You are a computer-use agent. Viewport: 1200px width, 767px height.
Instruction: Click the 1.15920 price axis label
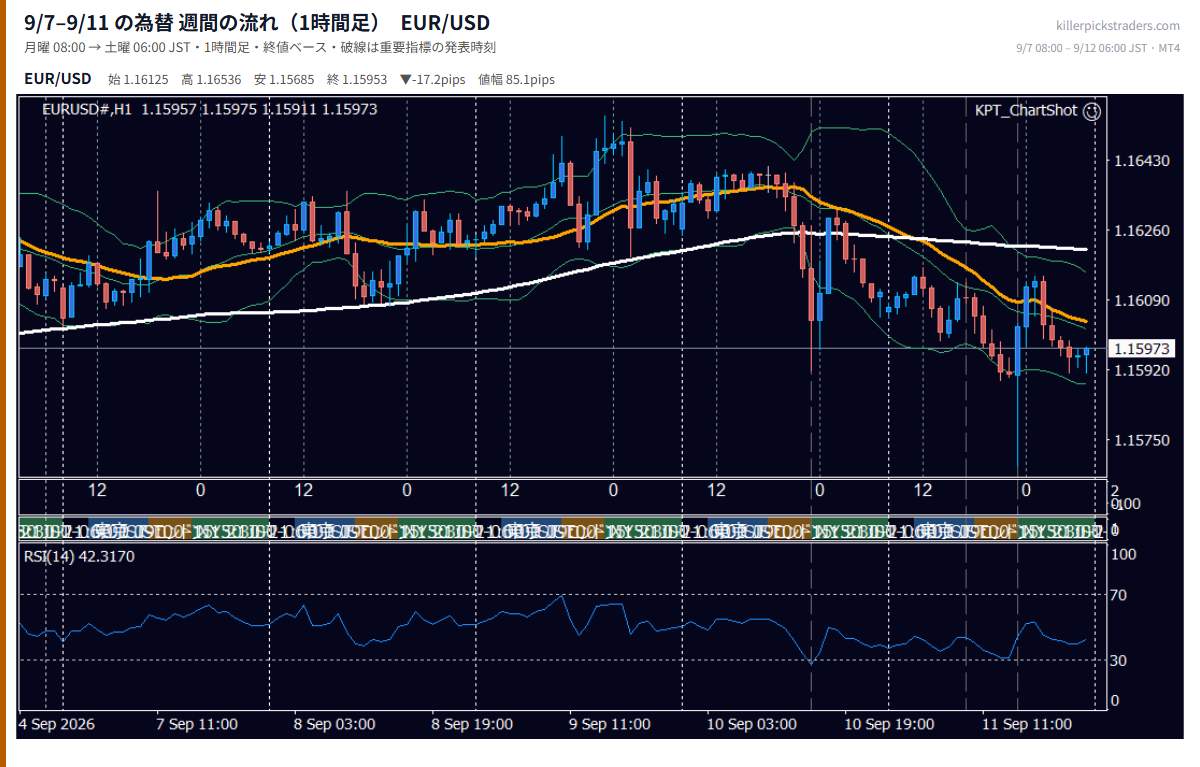point(1141,370)
